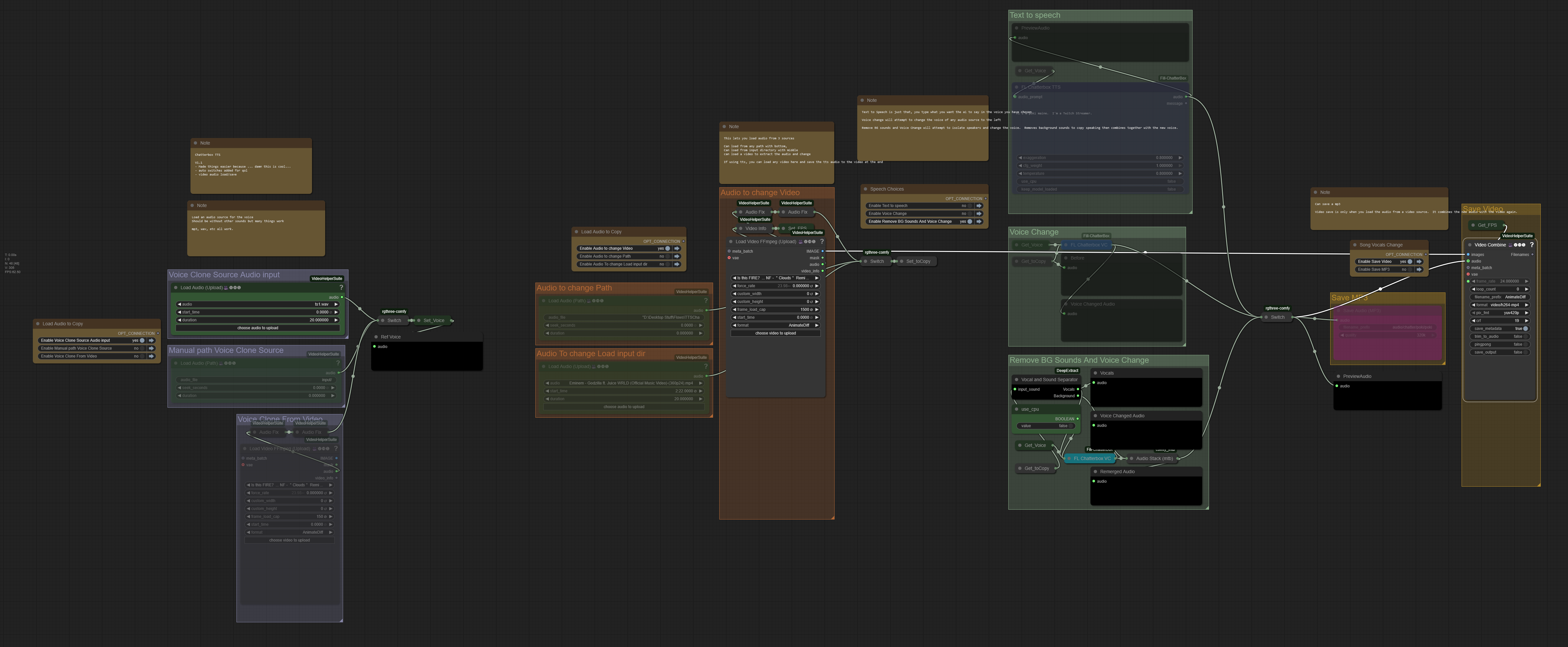Image resolution: width=1568 pixels, height=647 pixels.
Task: Select the Set_Voice node
Action: coord(434,320)
